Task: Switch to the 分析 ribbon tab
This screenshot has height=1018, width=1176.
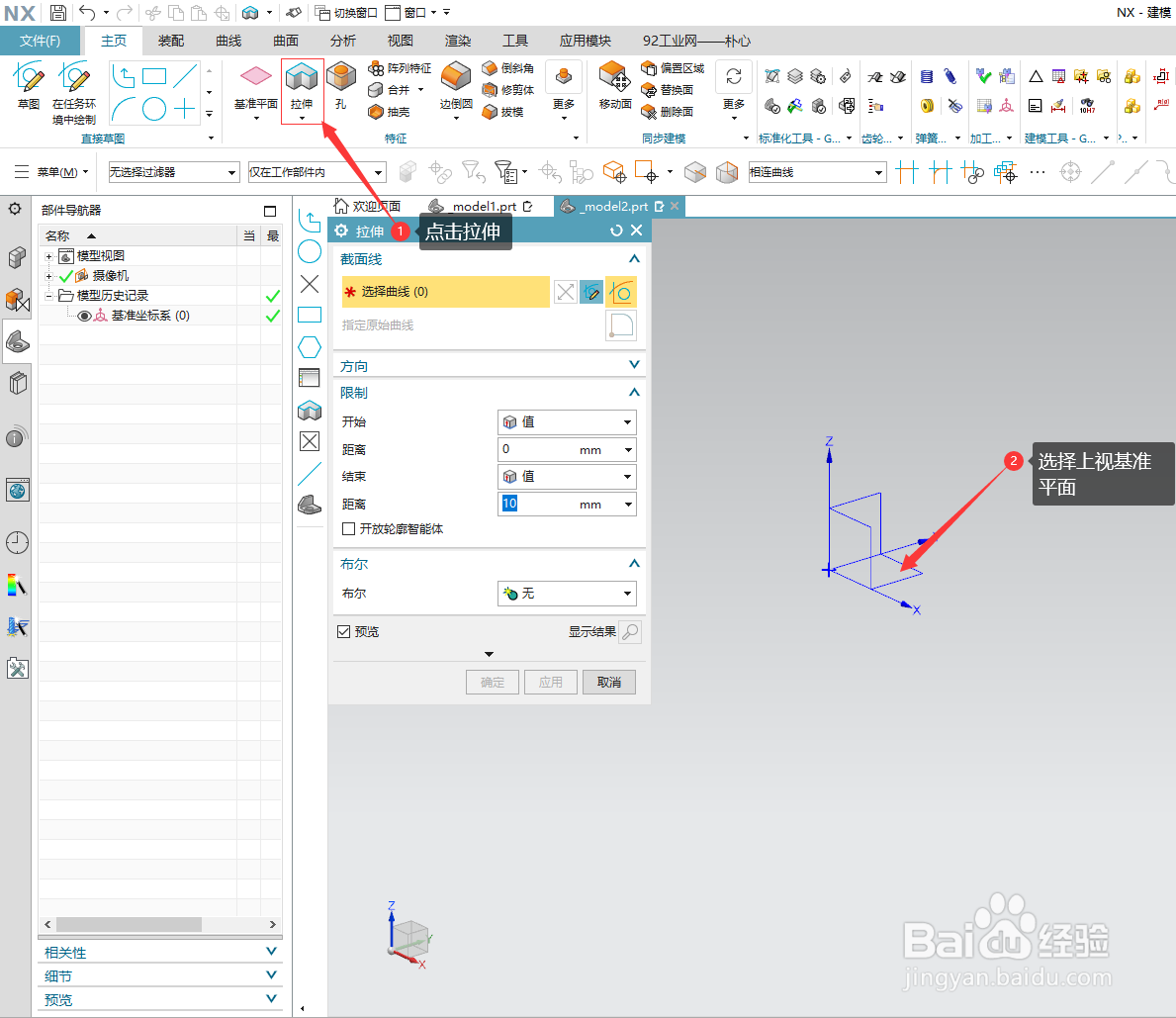Action: pos(343,41)
